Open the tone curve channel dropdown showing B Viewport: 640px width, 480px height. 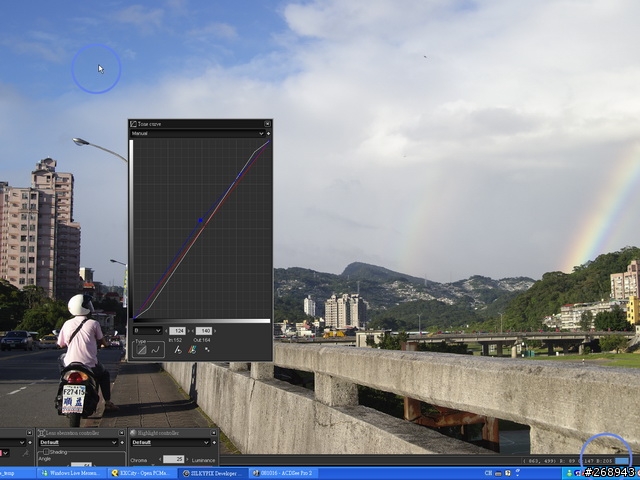click(148, 331)
